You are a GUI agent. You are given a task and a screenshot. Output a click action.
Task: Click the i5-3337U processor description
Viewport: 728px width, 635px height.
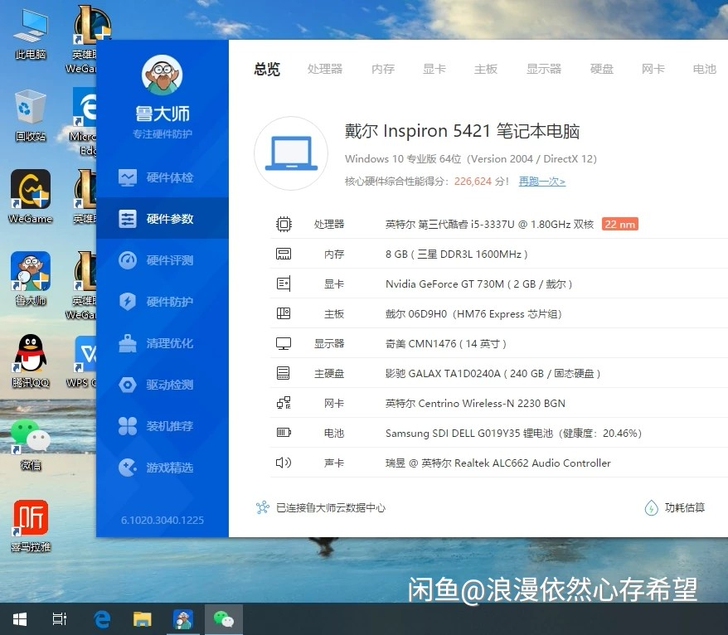tap(489, 224)
